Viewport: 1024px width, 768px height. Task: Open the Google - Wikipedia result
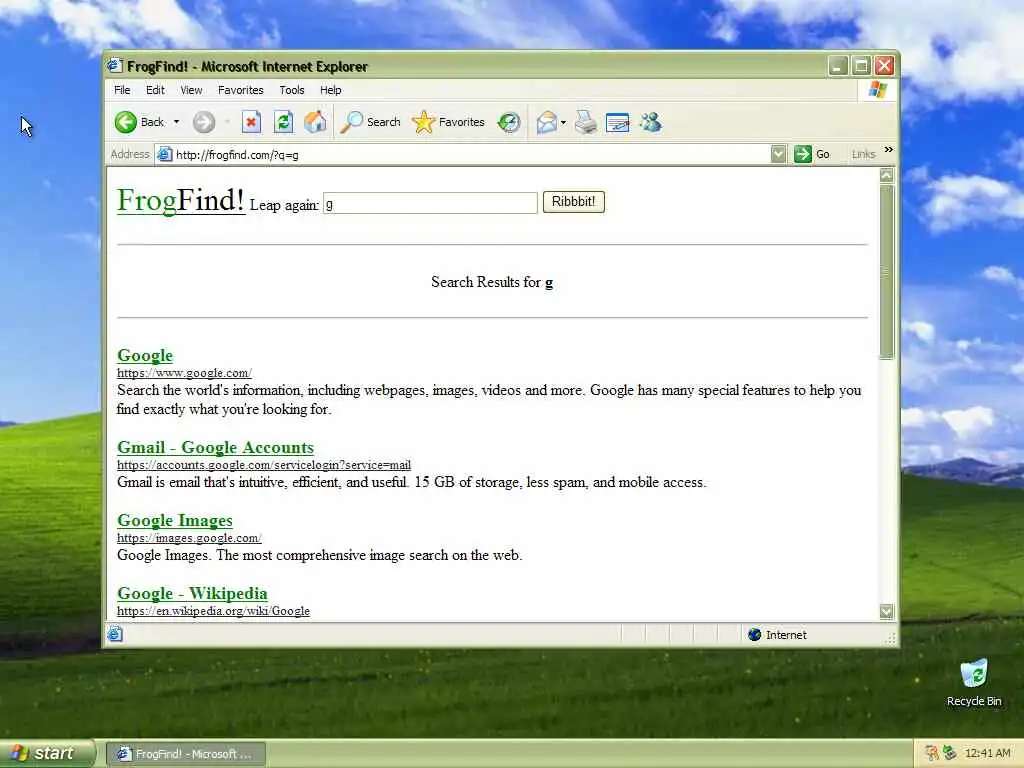tap(192, 594)
